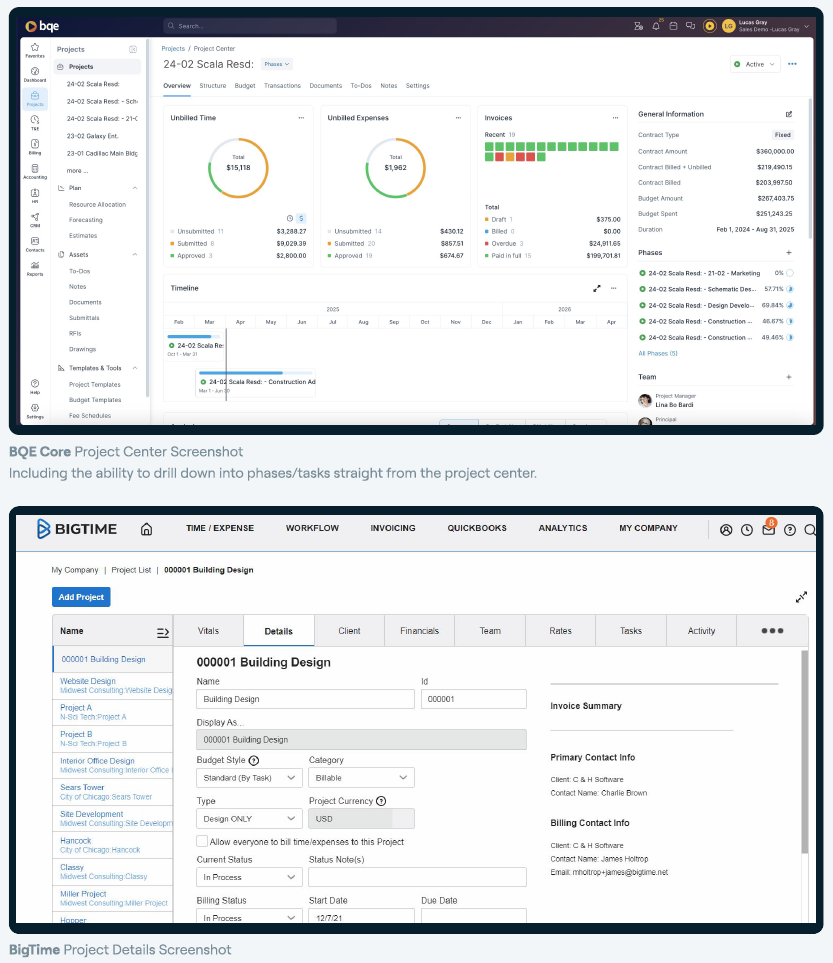Open the Budget Style dropdown
The image size is (833, 963).
(249, 778)
